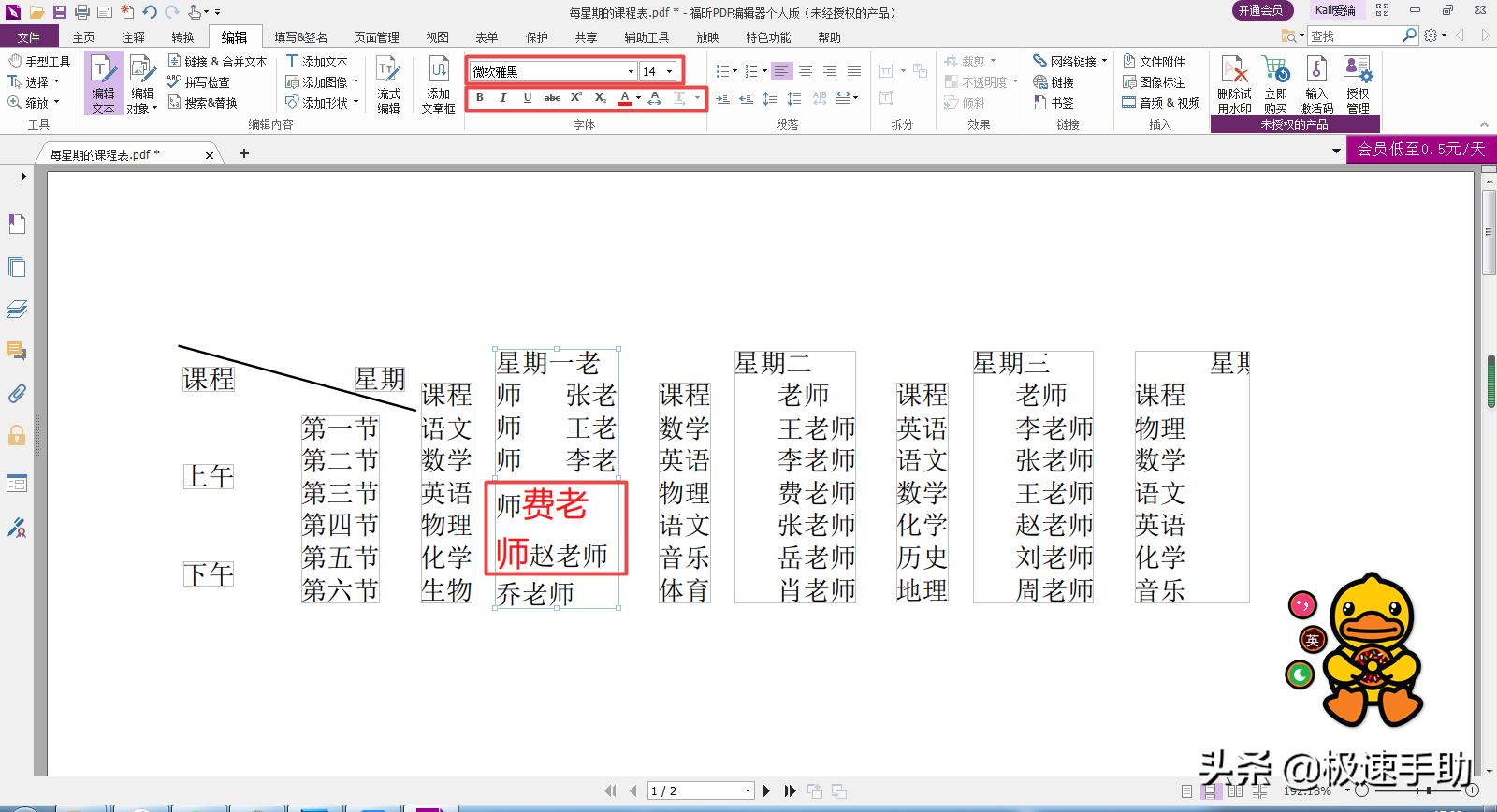Click the 开通会员 membership button

[x=1260, y=10]
